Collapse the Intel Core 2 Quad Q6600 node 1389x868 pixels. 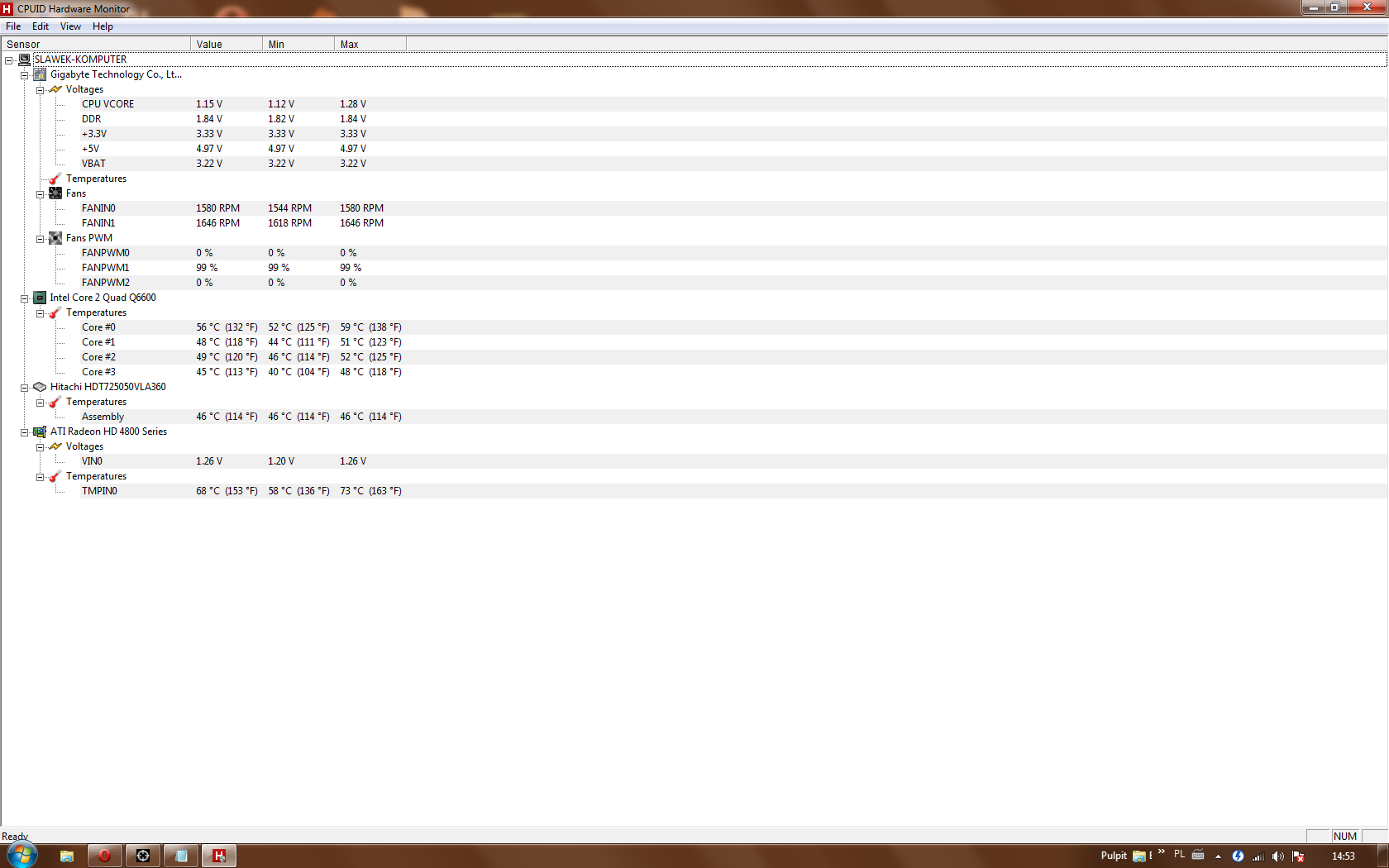(25, 298)
